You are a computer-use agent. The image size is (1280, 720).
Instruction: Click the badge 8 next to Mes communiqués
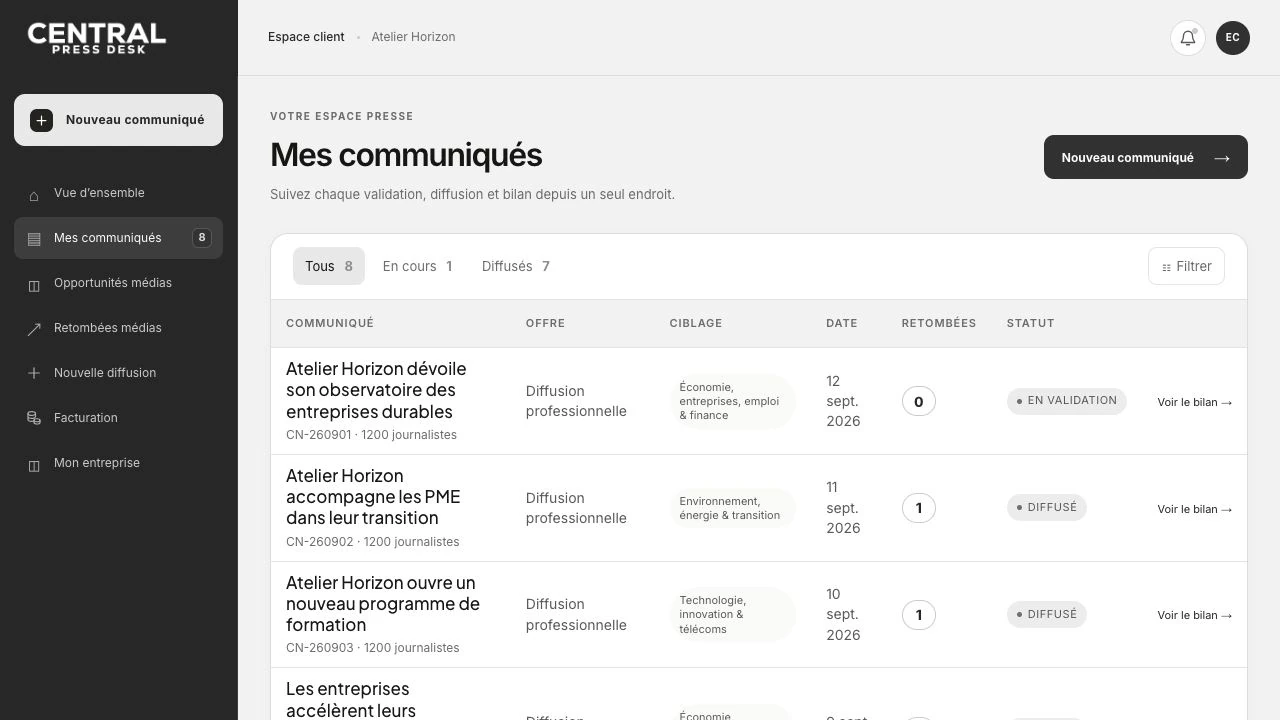pyautogui.click(x=202, y=238)
